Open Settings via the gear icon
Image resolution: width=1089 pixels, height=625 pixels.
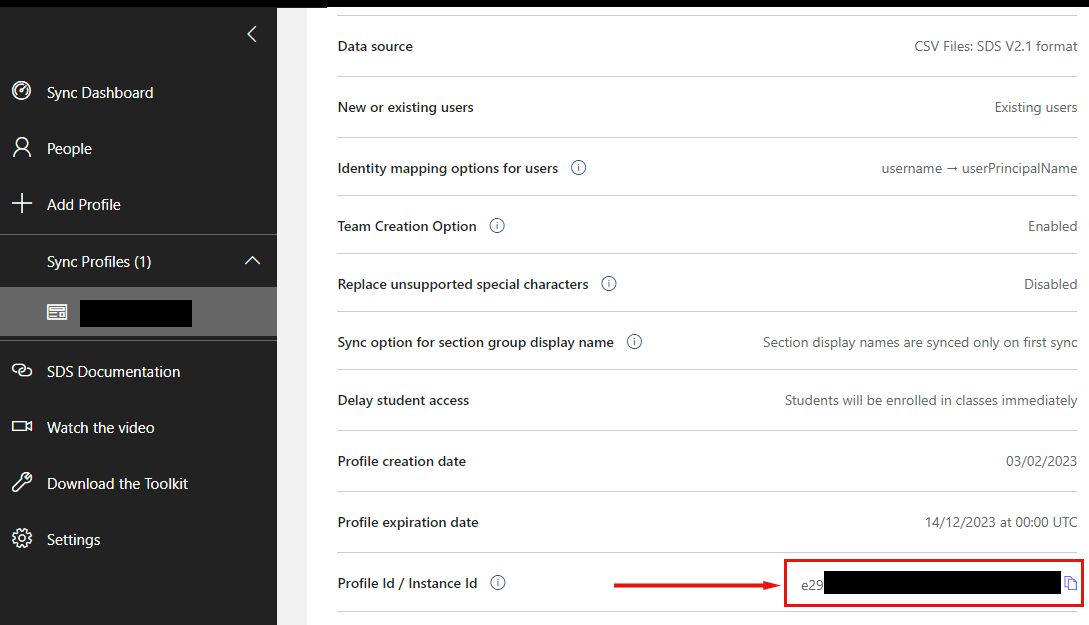pyautogui.click(x=20, y=539)
